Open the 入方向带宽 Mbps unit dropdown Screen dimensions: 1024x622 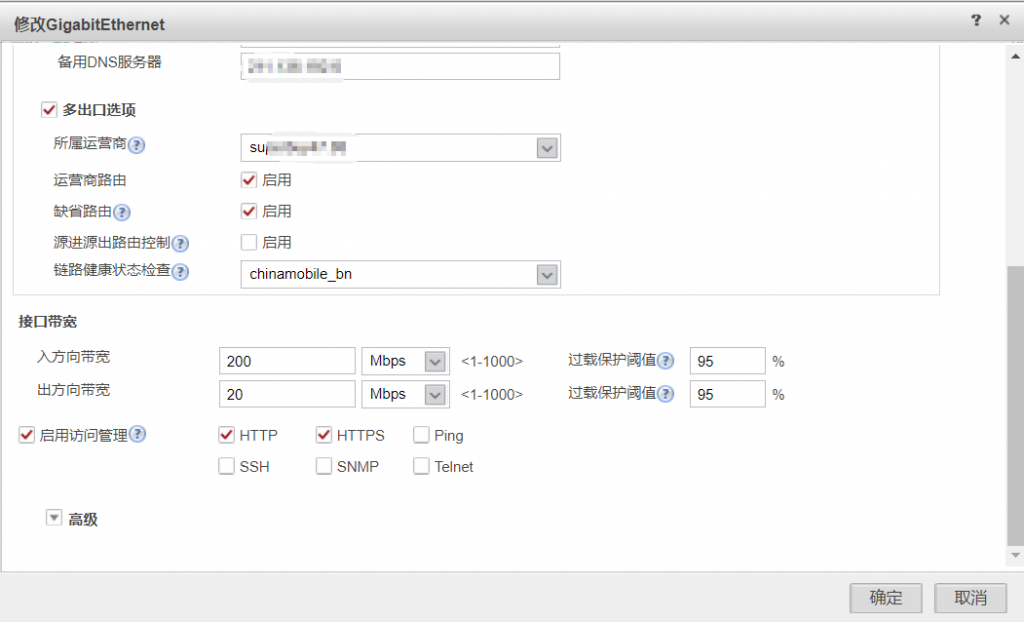(x=435, y=361)
